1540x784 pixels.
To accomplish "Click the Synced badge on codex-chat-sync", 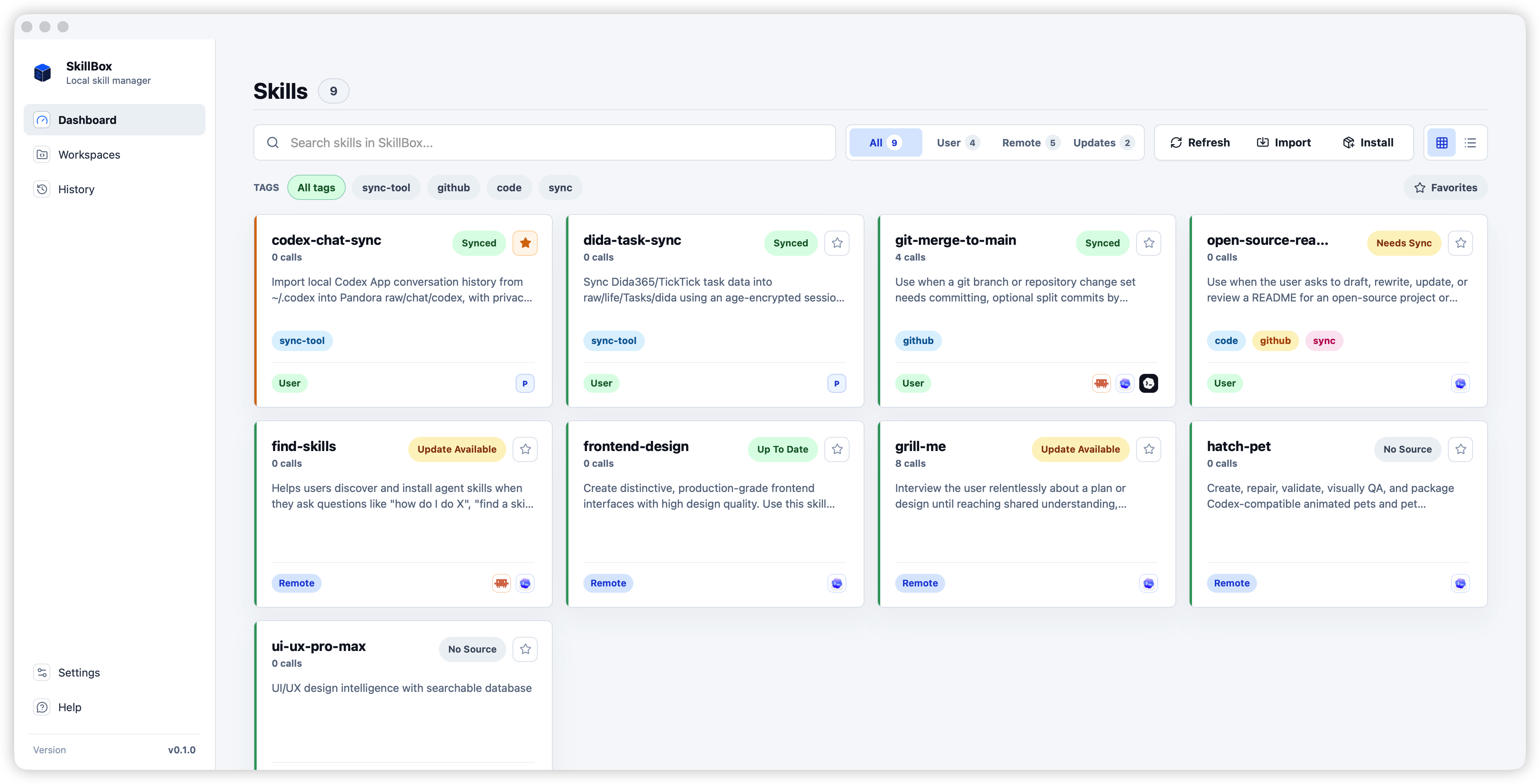I will 479,243.
